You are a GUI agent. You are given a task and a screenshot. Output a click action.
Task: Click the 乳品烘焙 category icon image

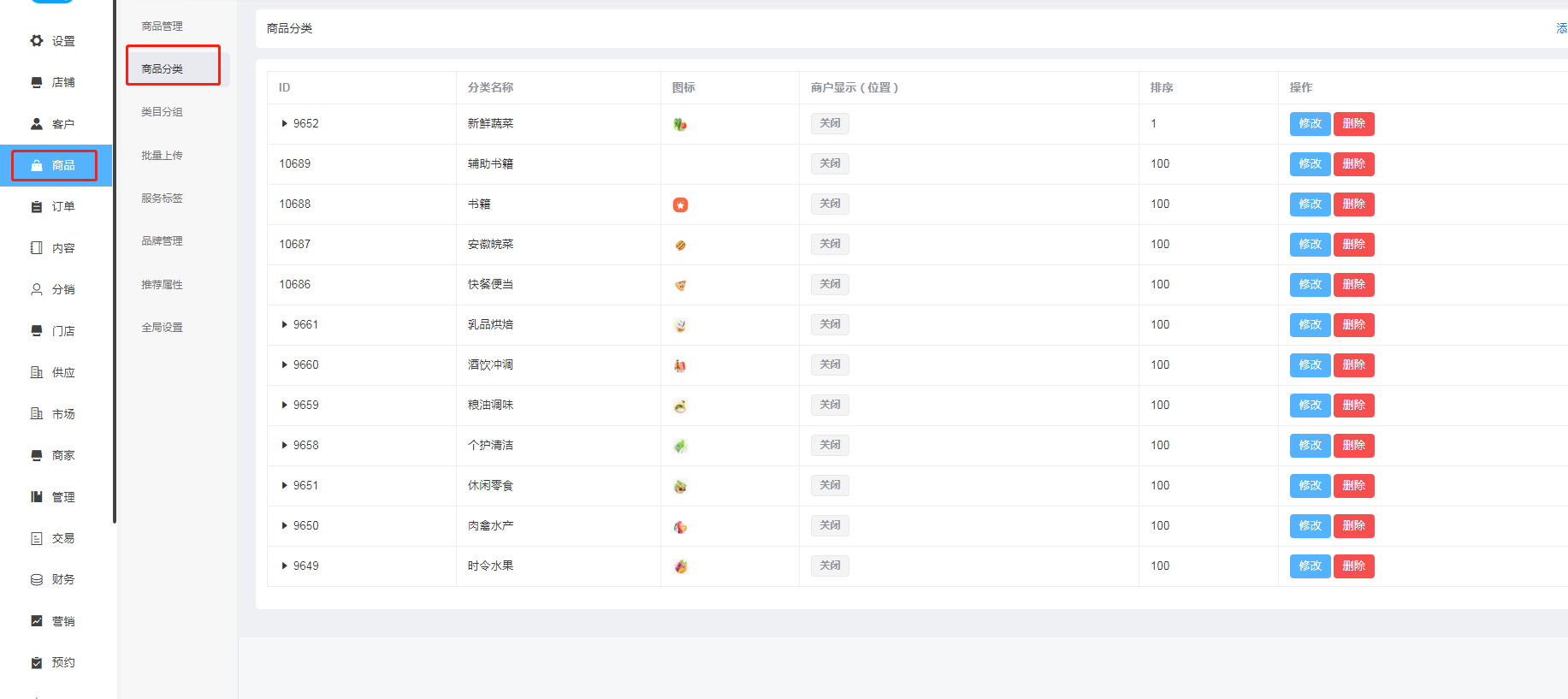point(680,325)
